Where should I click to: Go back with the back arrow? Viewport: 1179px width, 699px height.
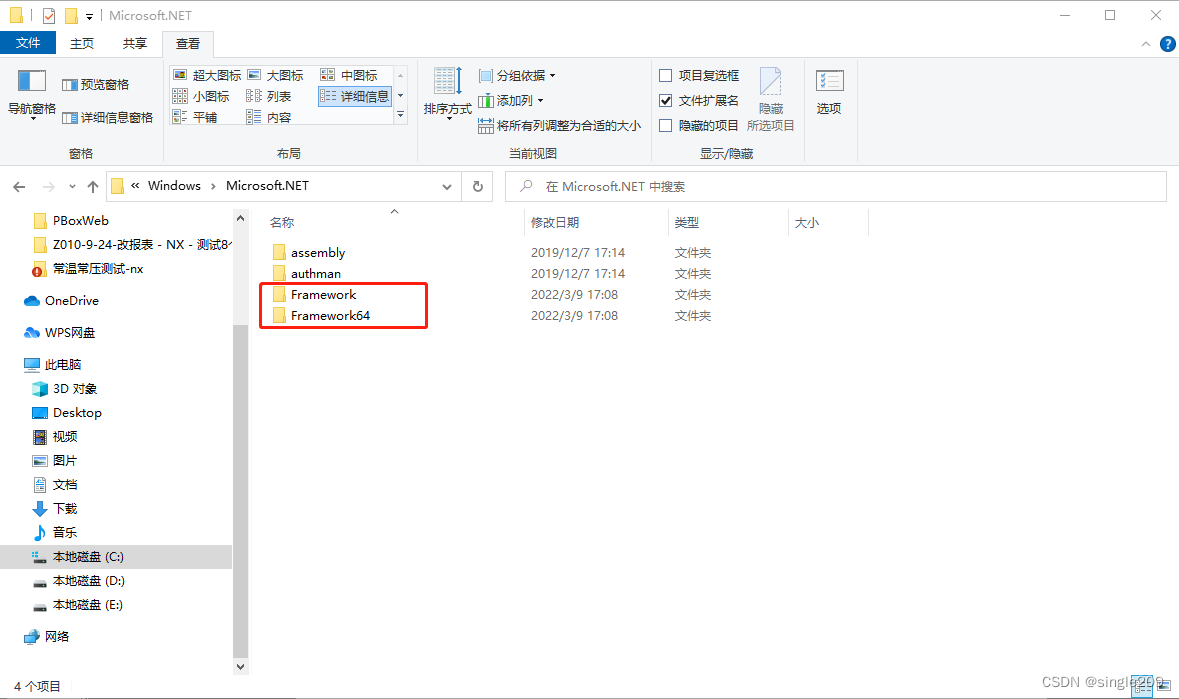[x=20, y=186]
